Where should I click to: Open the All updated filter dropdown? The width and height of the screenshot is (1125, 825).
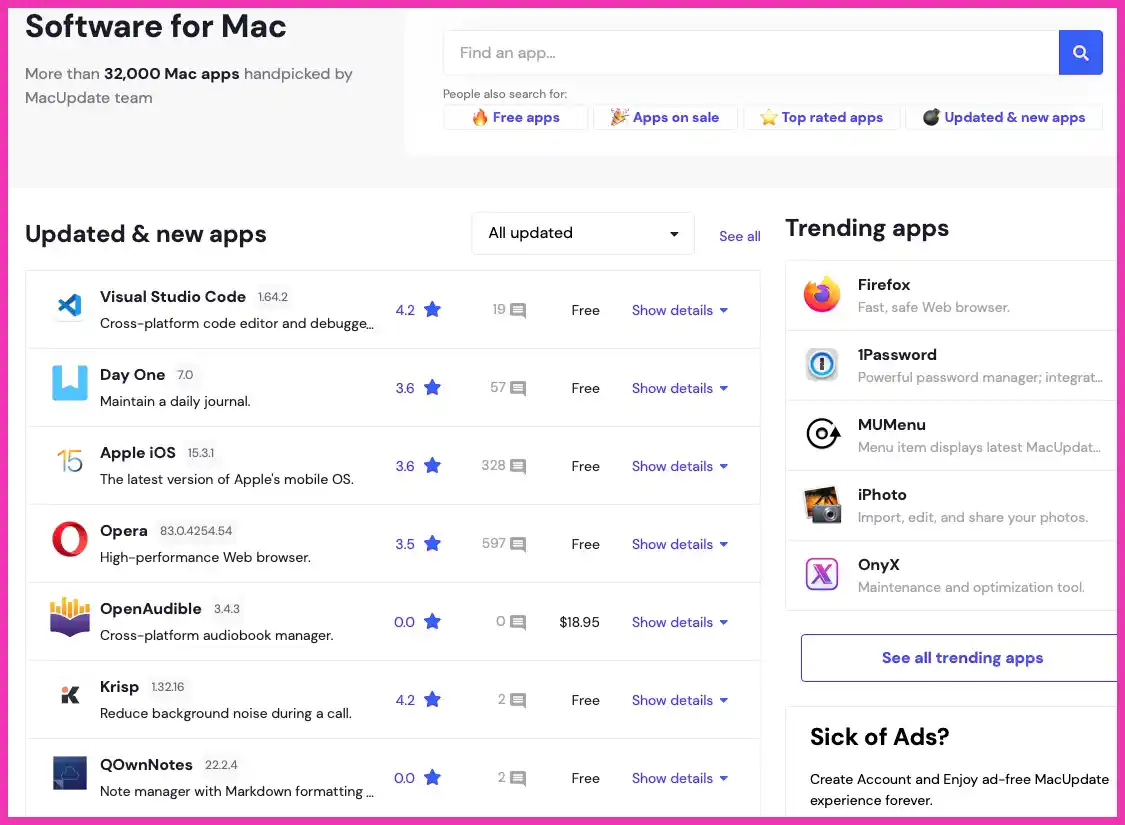point(583,233)
